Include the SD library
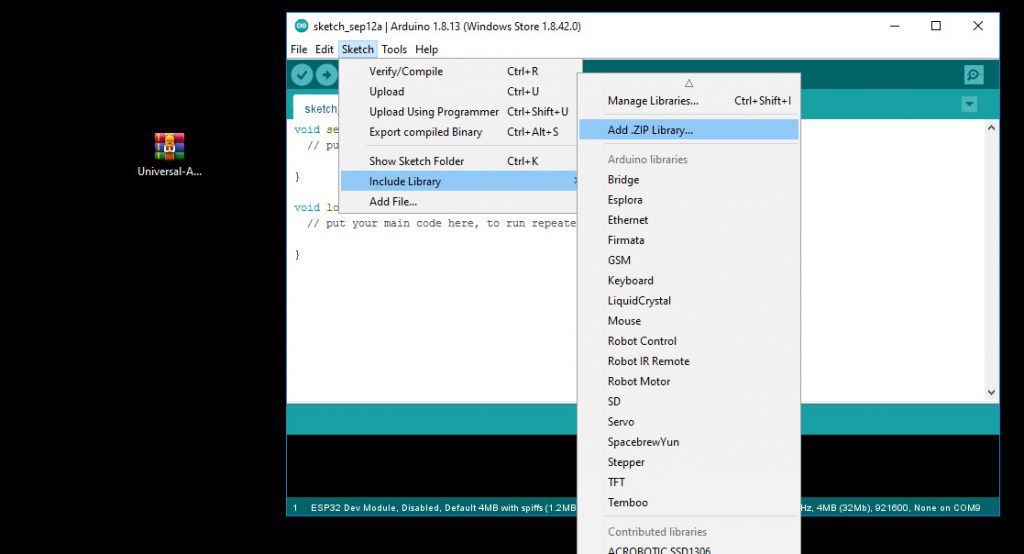Image resolution: width=1024 pixels, height=554 pixels. point(689,402)
